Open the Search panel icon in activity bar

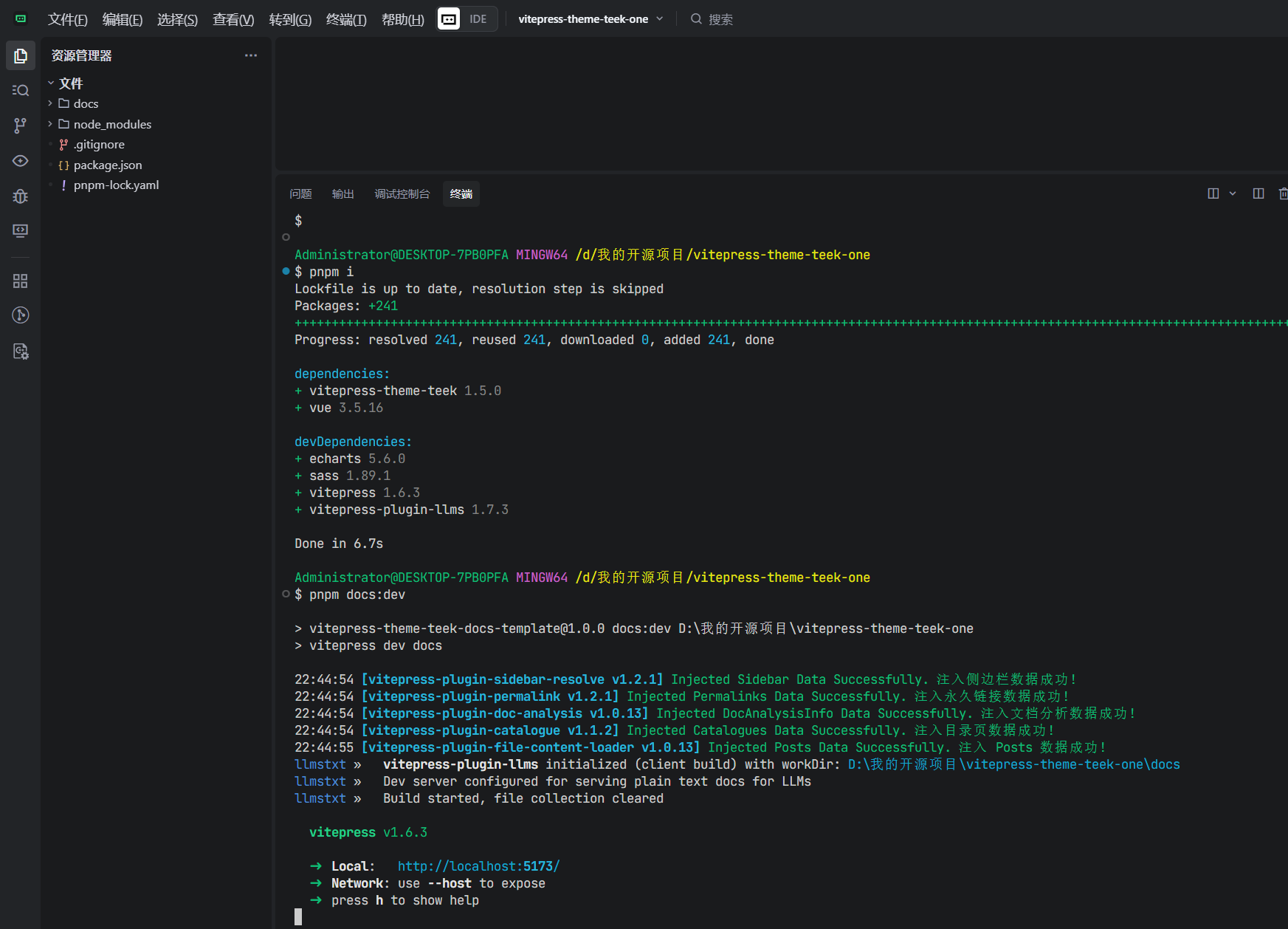(x=21, y=90)
